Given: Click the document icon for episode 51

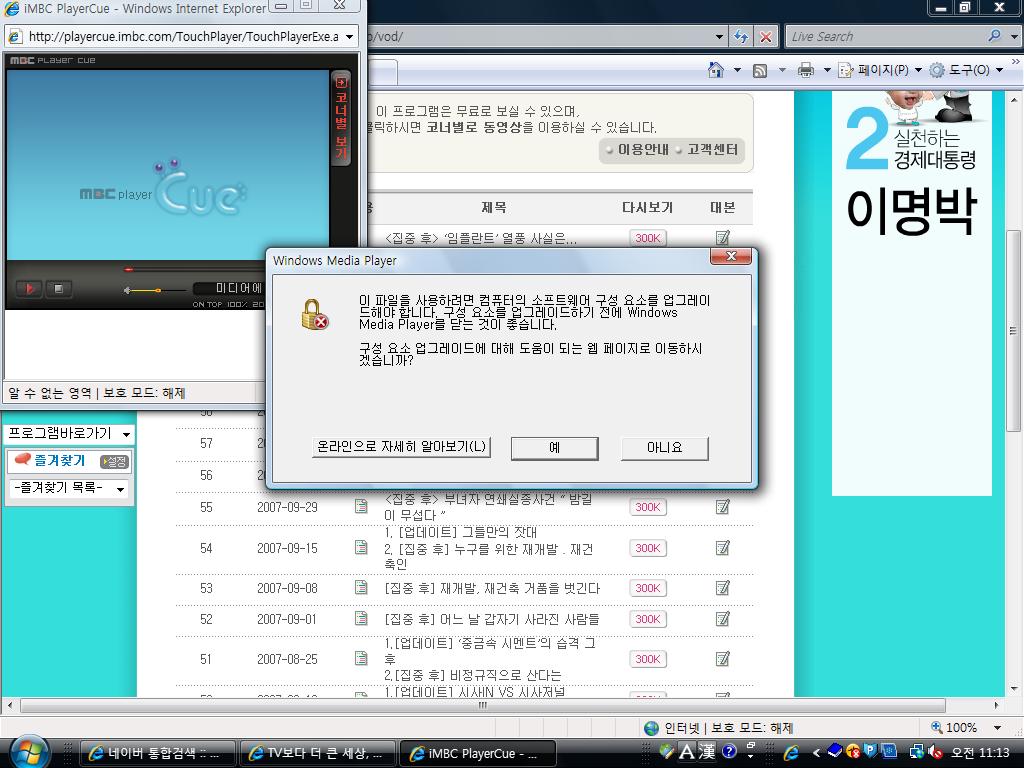Looking at the screenshot, I should [360, 658].
